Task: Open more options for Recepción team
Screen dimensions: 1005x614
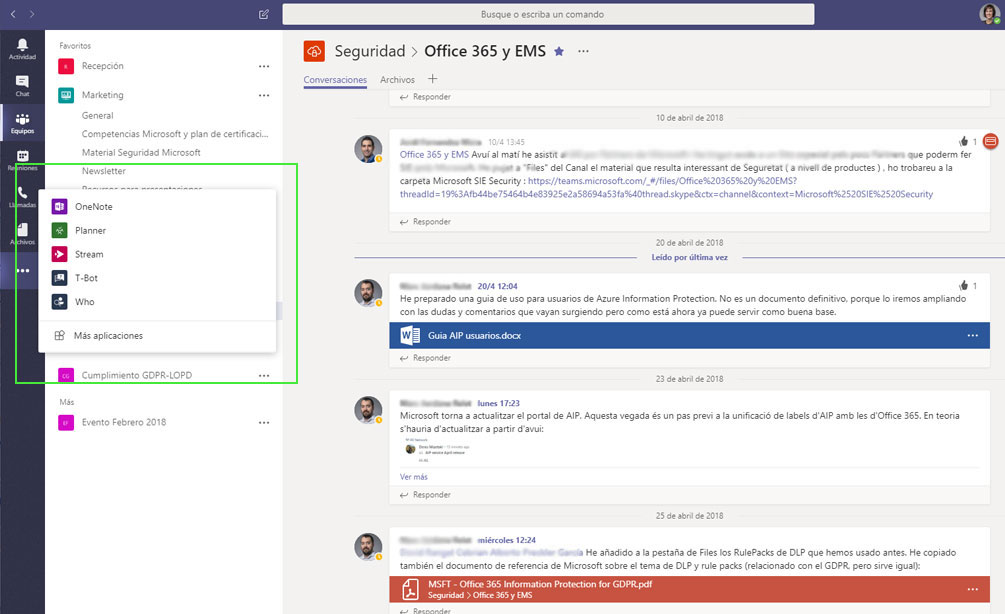Action: click(264, 66)
